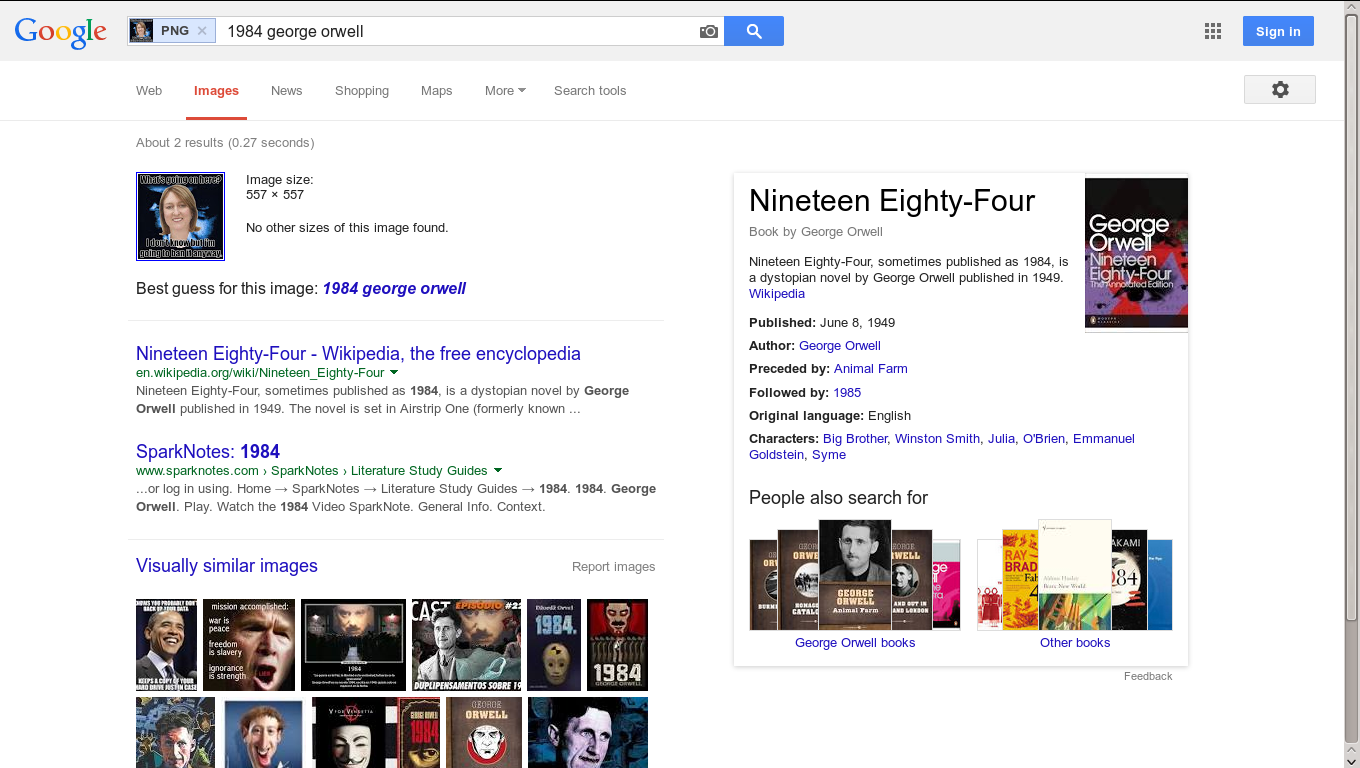The image size is (1360, 768).
Task: Click the blue magnifier search button
Action: click(x=754, y=31)
